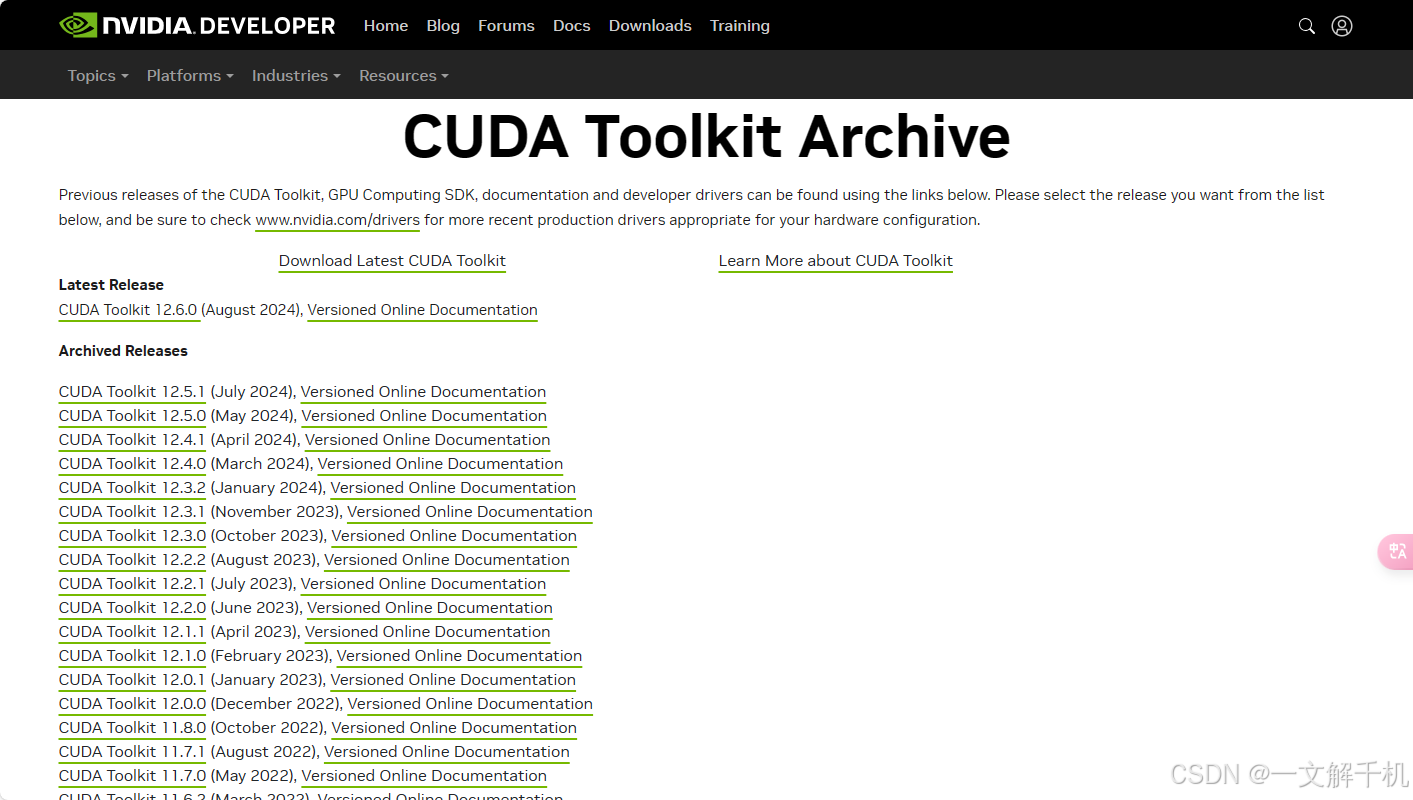Open the Downloads page
The width and height of the screenshot is (1413, 800).
650,25
